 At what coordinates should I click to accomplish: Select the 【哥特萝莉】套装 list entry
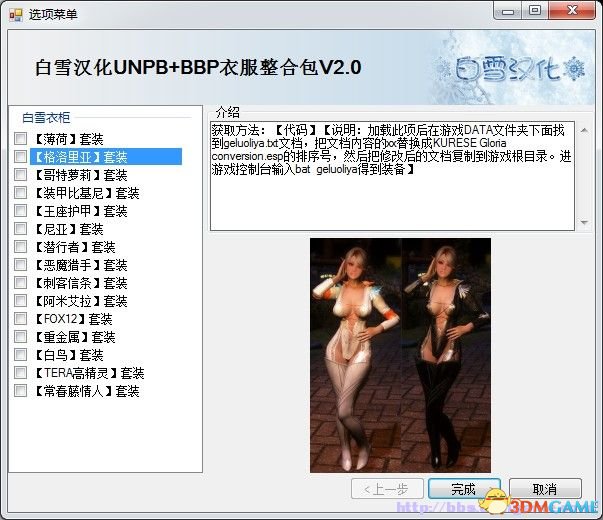click(80, 175)
